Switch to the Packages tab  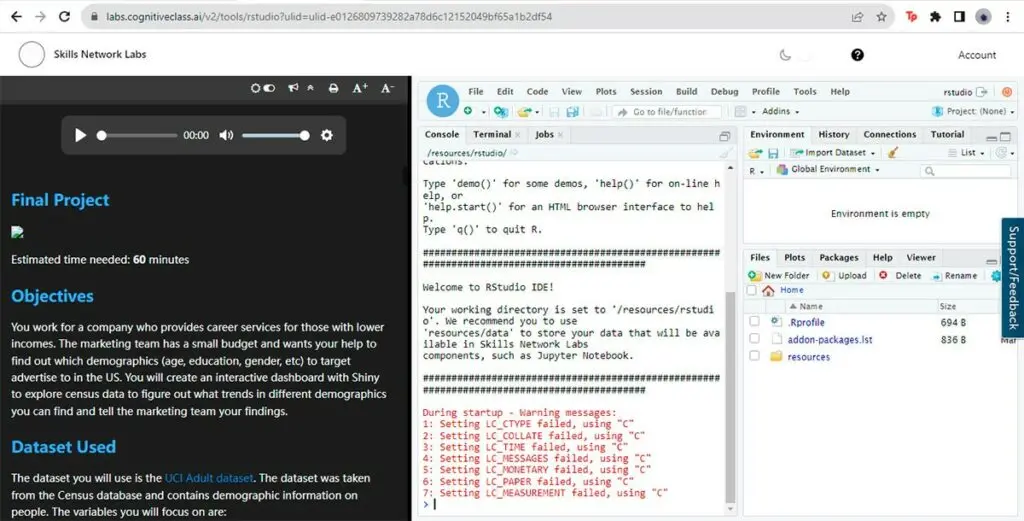[x=839, y=258]
